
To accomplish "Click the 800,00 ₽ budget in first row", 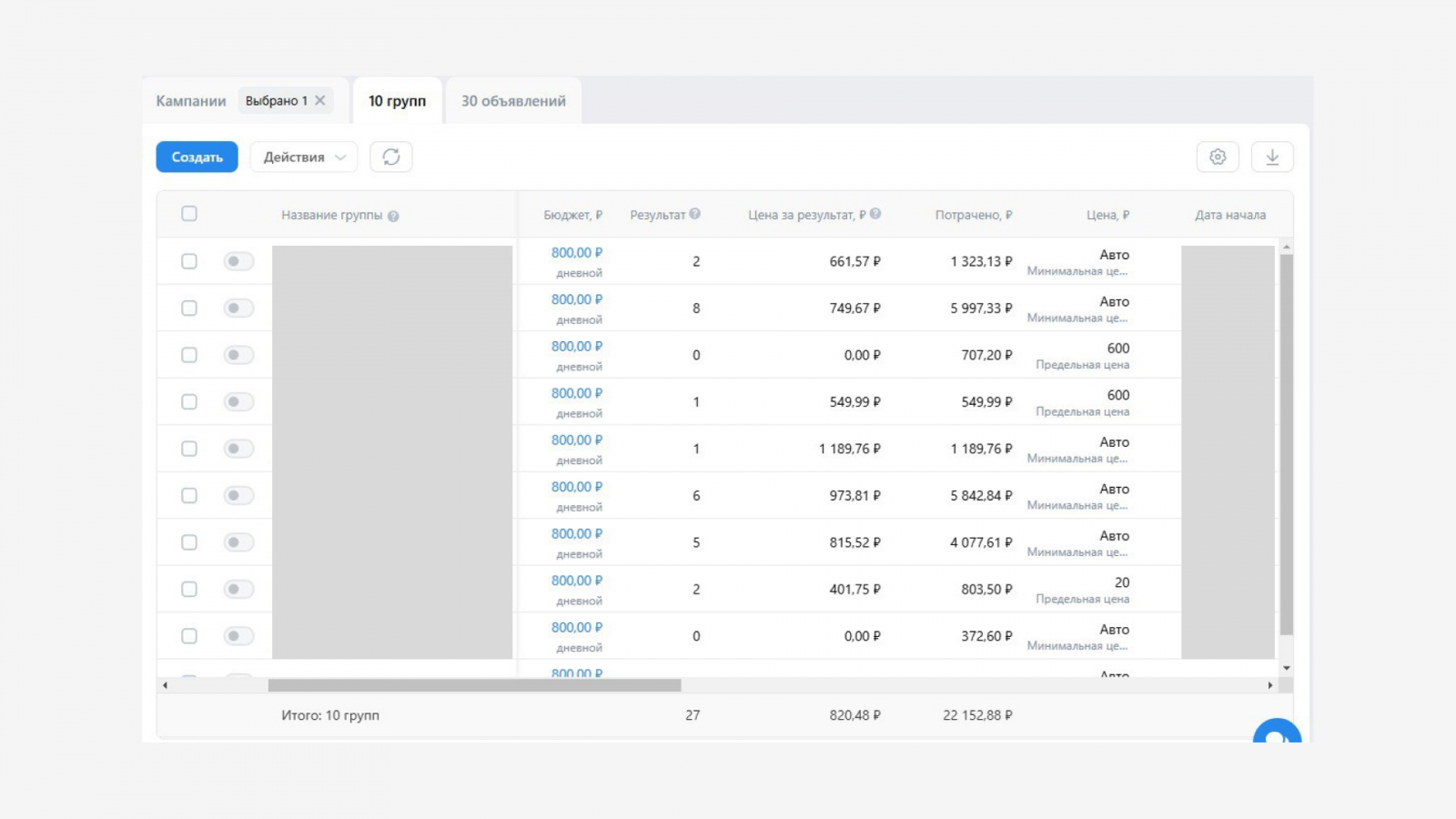I will 576,253.
